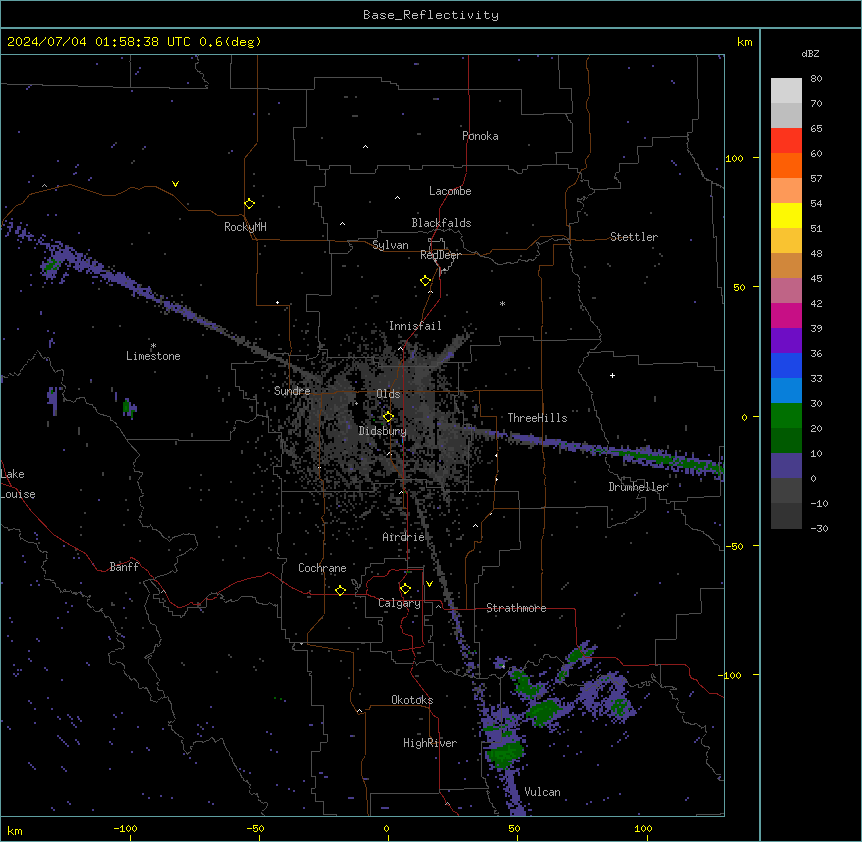Viewport: 862px width, 842px height.
Task: Click the blue 33-36 dBZ legend swatch
Action: [x=786, y=365]
